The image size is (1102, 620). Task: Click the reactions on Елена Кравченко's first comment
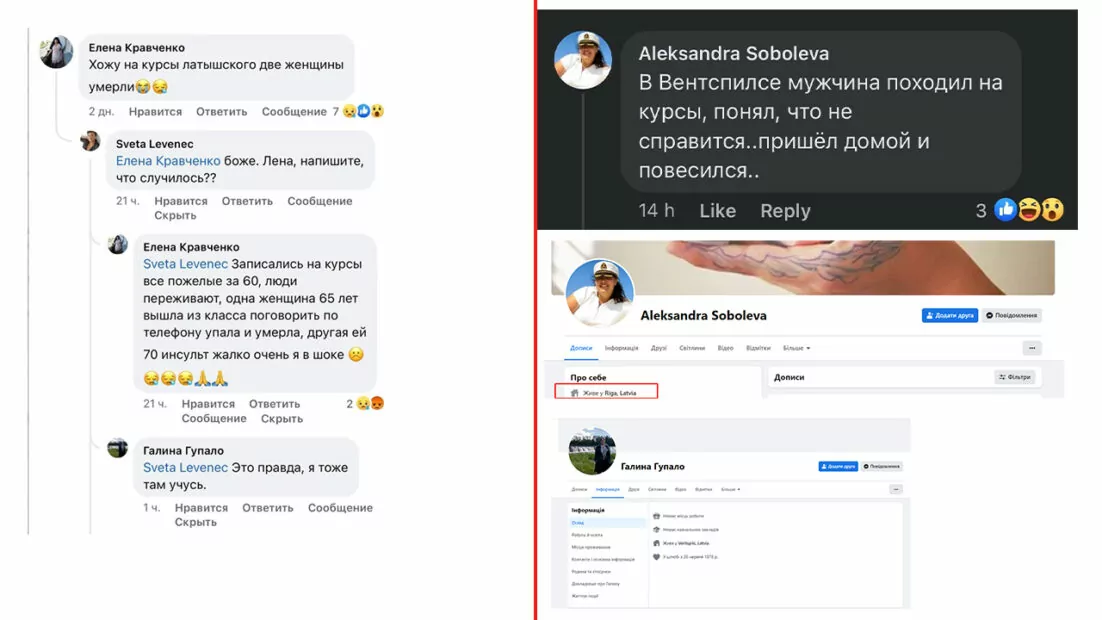point(363,111)
